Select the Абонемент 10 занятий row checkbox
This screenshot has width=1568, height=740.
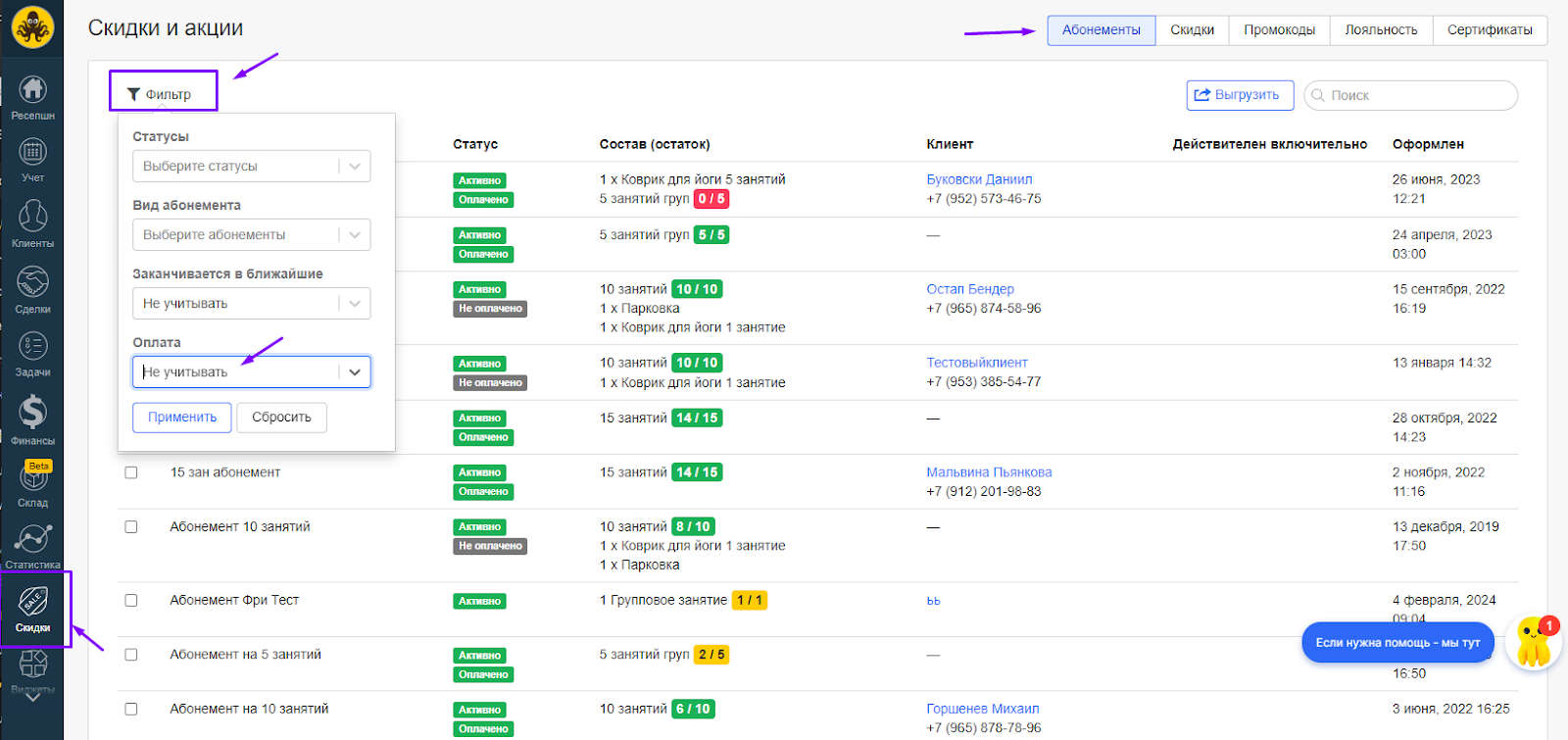[131, 527]
